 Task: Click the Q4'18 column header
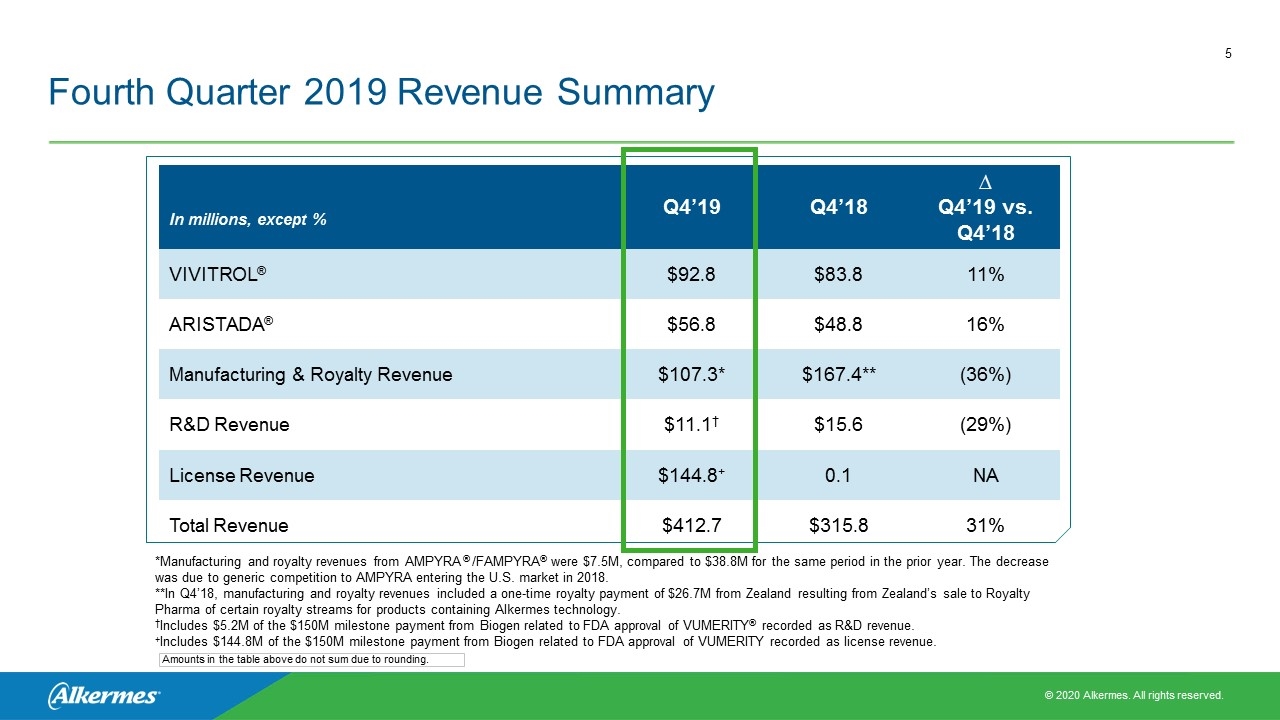click(x=839, y=208)
